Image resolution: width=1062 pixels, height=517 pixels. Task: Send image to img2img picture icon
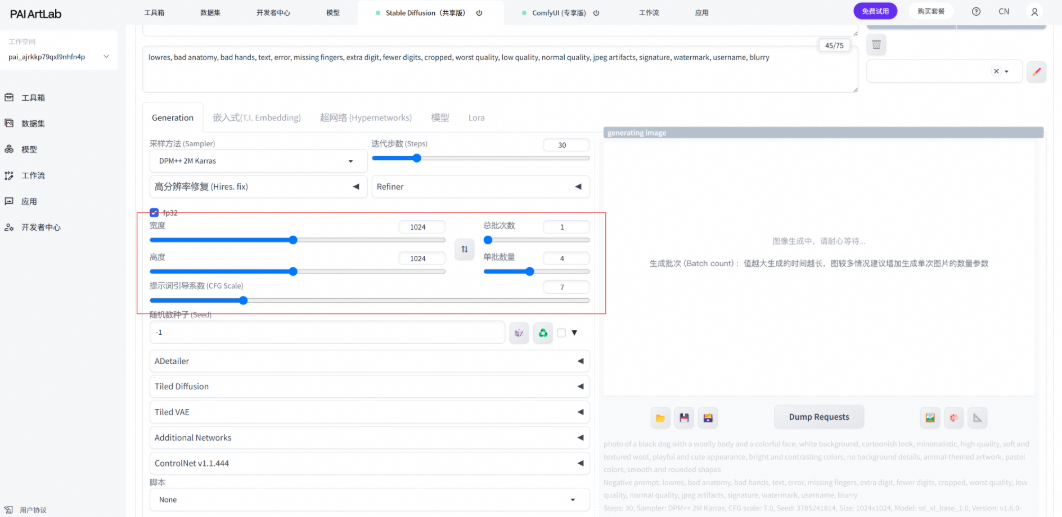(x=930, y=417)
